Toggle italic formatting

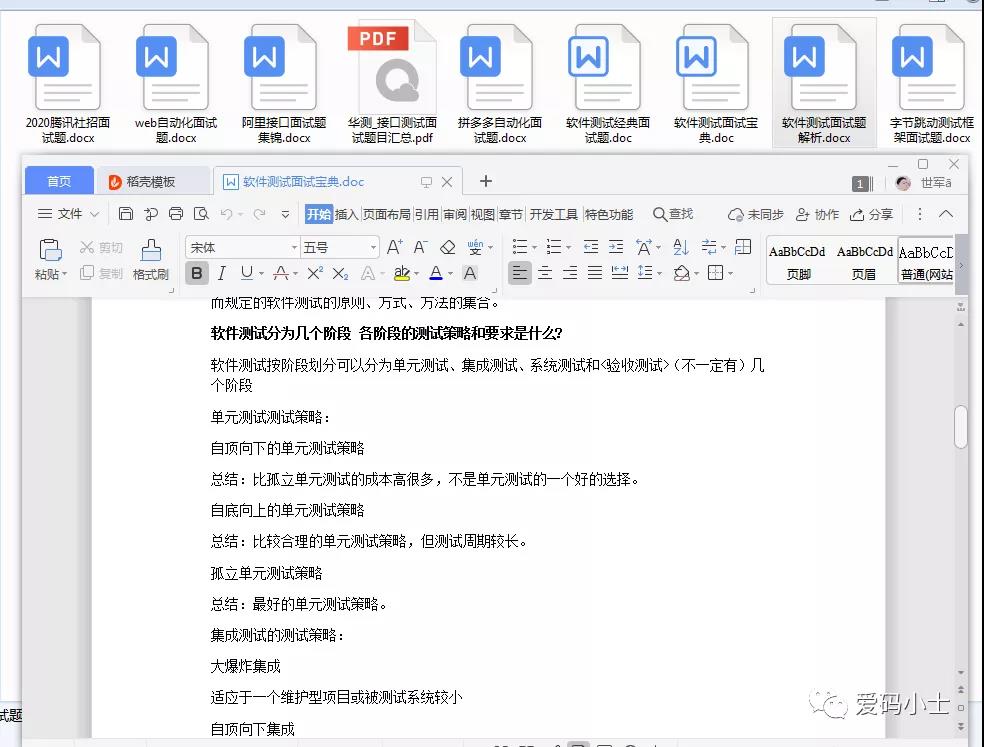(x=221, y=273)
